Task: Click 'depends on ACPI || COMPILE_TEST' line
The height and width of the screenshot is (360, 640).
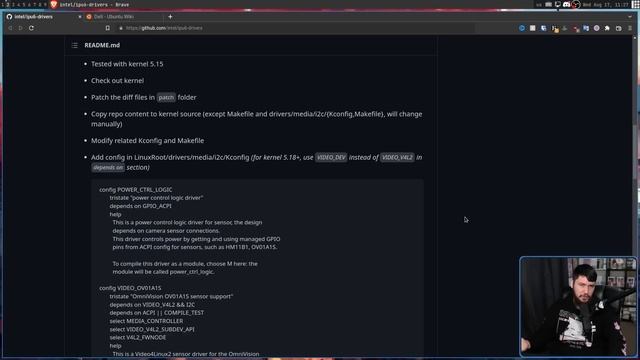Action: click(157, 313)
